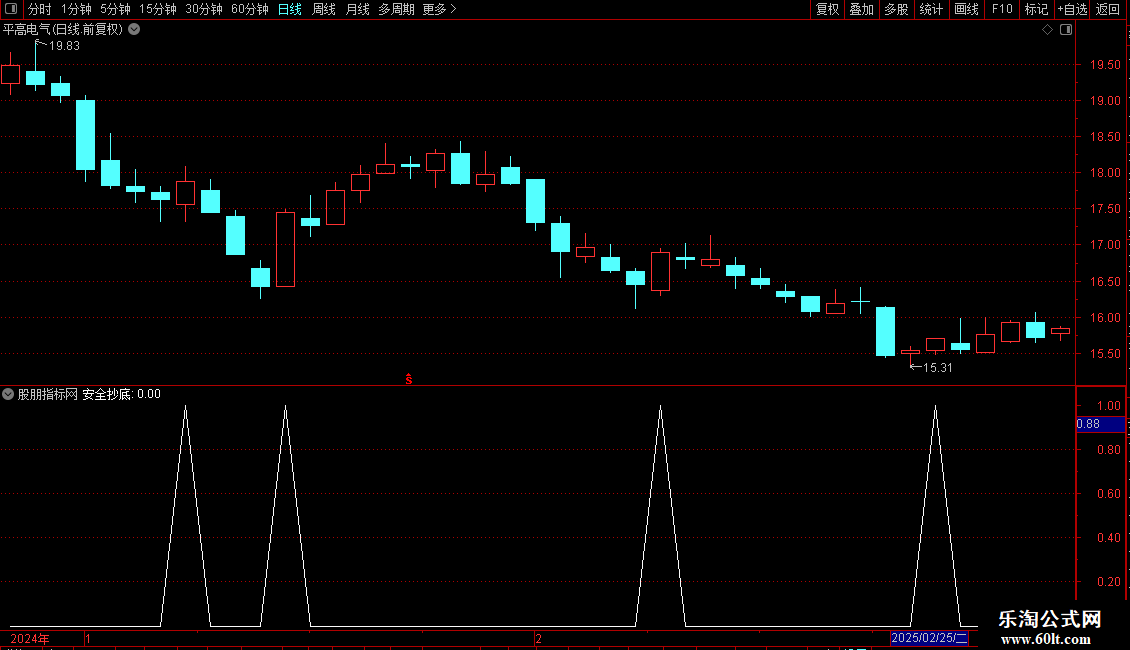This screenshot has height=650, width=1130.
Task: Expand the 更多 more periods menu
Action: (440, 9)
